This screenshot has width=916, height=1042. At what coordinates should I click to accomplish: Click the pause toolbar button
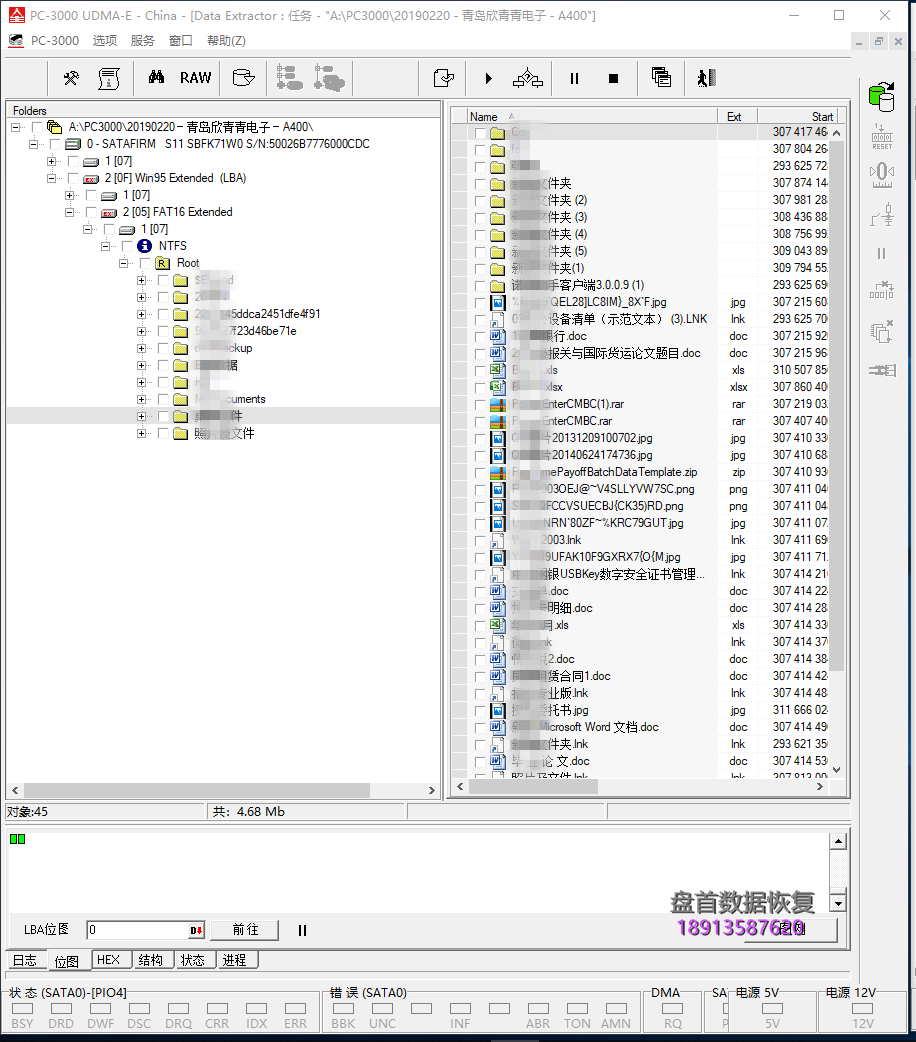[x=574, y=78]
